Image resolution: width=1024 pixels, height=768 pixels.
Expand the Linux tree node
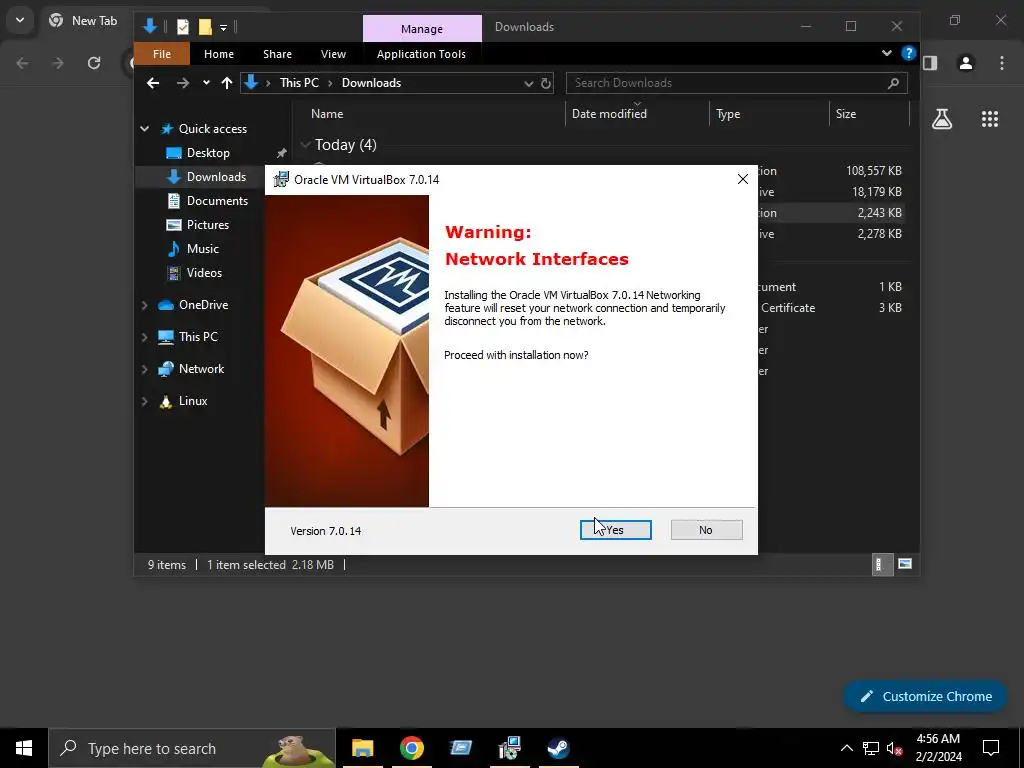click(x=144, y=401)
